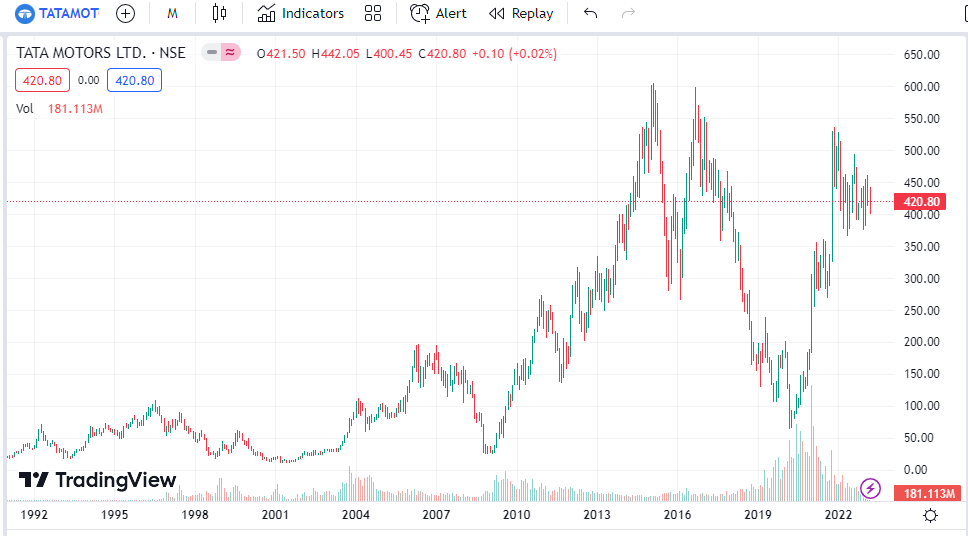Create an Alert from the toolbar
The width and height of the screenshot is (968, 536).
click(438, 13)
